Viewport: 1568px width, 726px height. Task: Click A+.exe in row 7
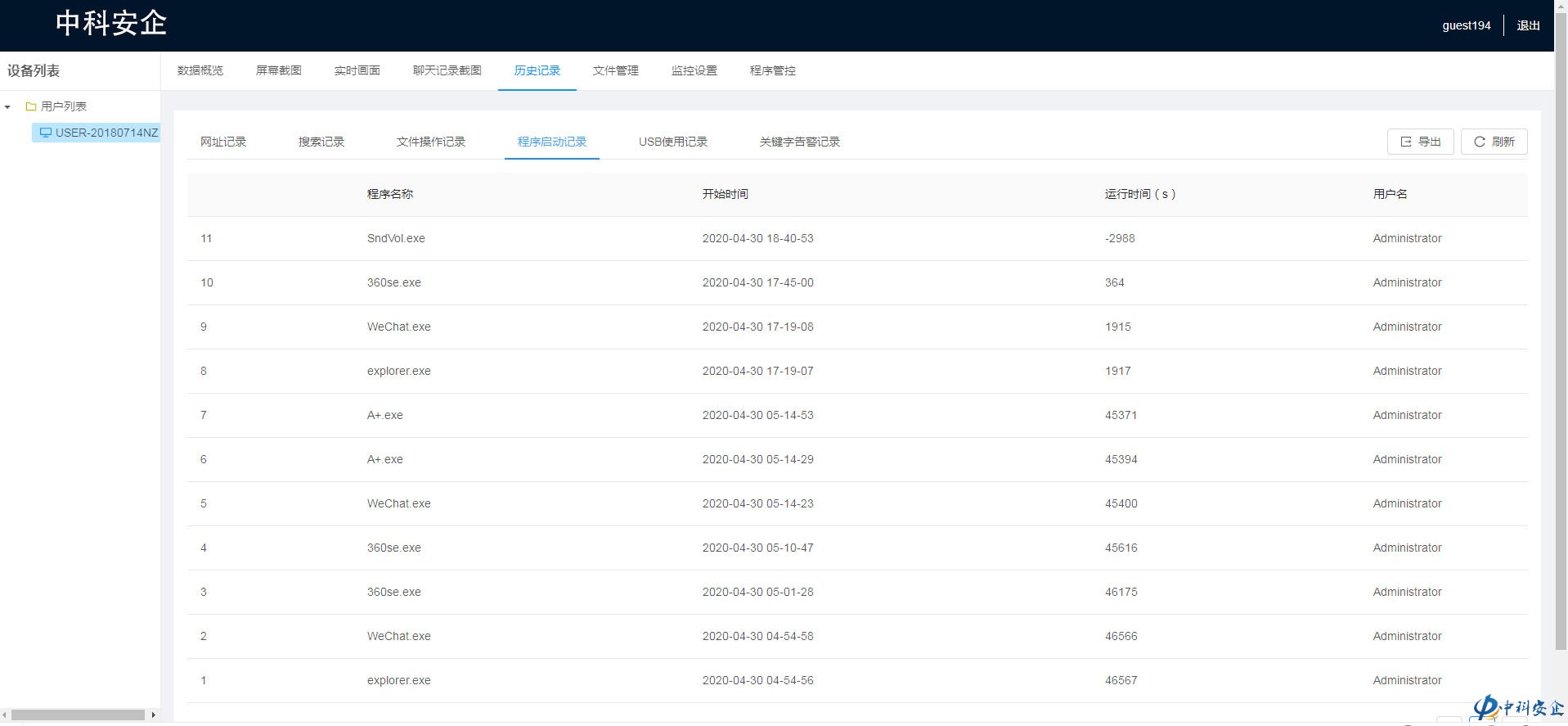tap(385, 415)
